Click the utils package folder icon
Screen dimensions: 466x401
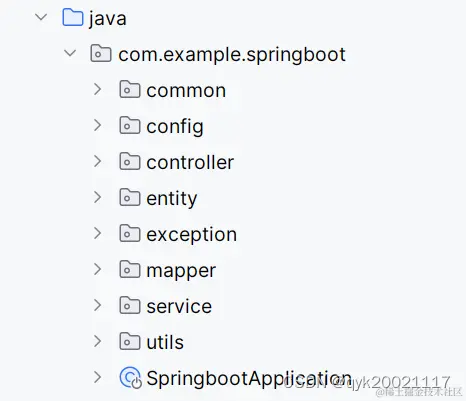pyautogui.click(x=130, y=341)
